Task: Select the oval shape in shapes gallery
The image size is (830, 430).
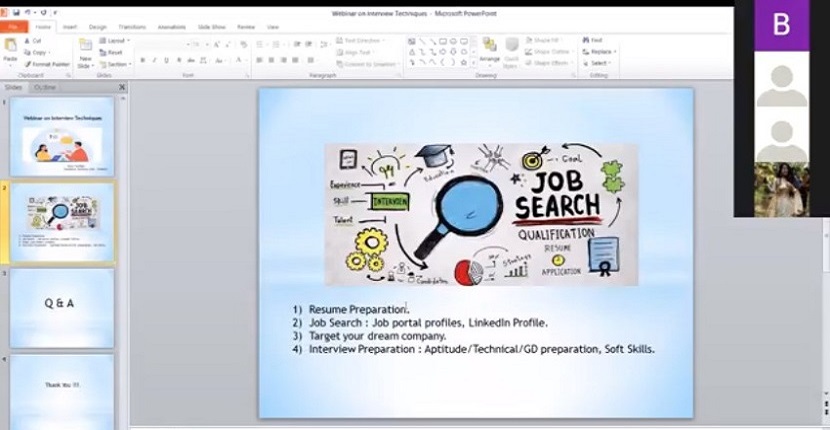Action: click(453, 41)
